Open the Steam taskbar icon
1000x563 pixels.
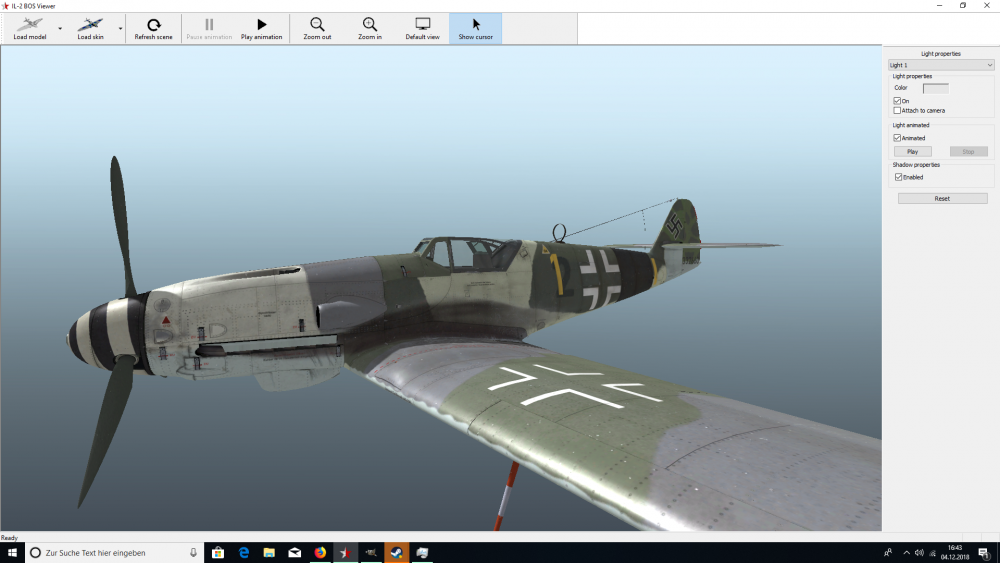click(x=397, y=553)
